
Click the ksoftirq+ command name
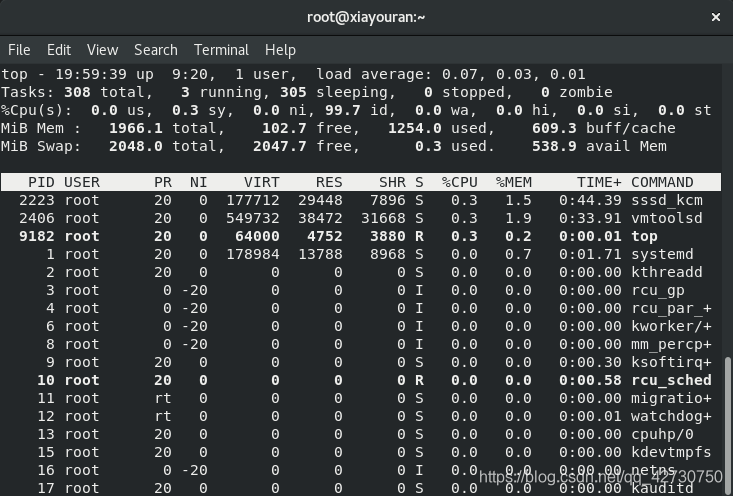tap(671, 362)
